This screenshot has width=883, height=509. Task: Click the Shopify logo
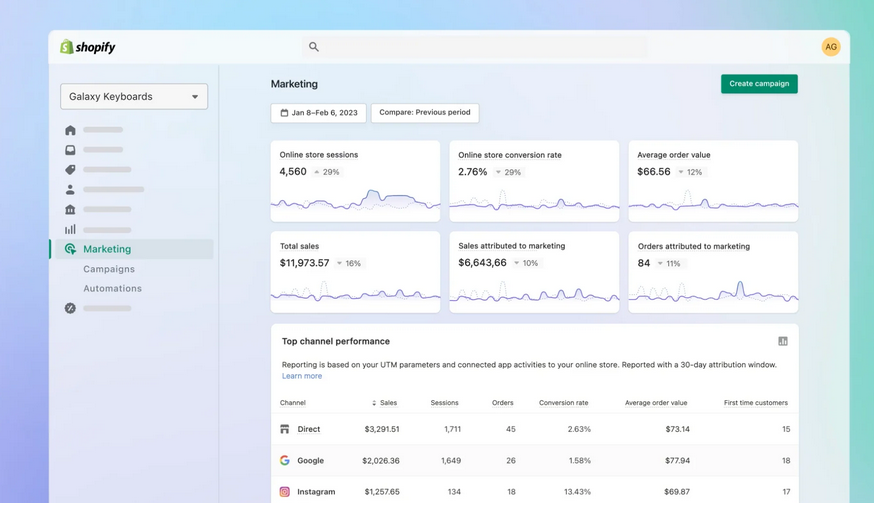88,47
